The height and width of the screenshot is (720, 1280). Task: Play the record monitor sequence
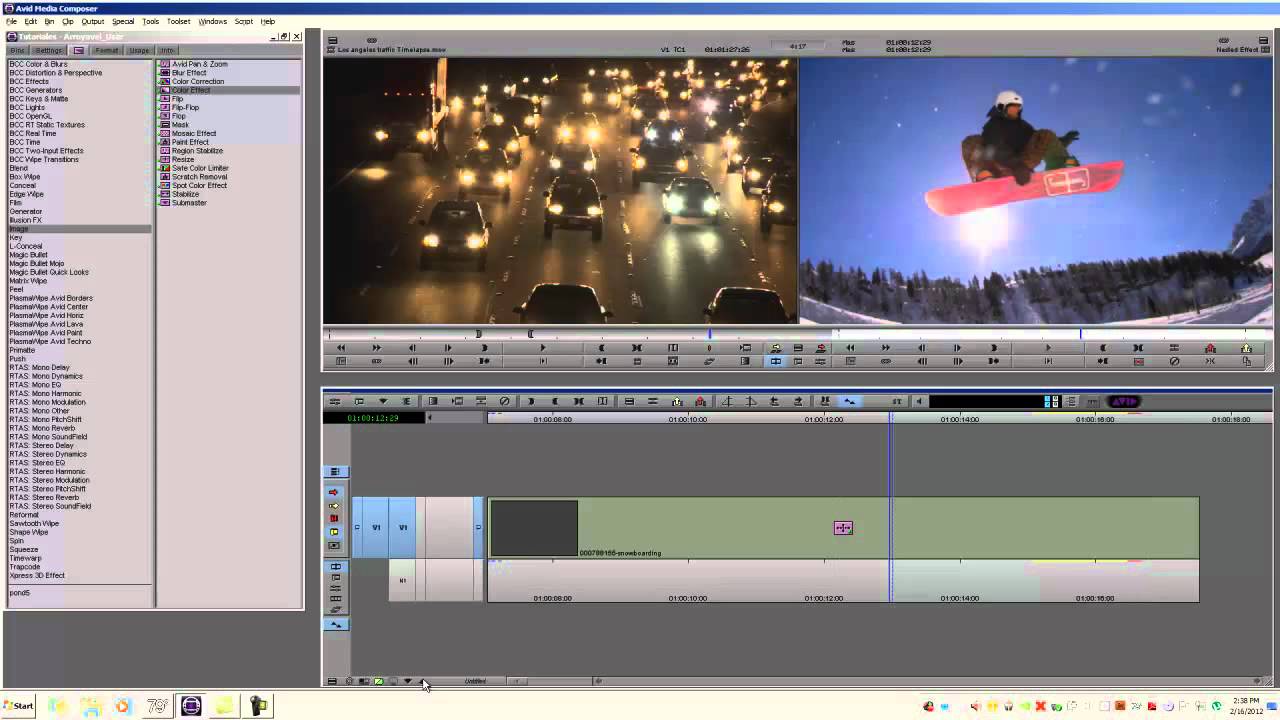click(1048, 348)
